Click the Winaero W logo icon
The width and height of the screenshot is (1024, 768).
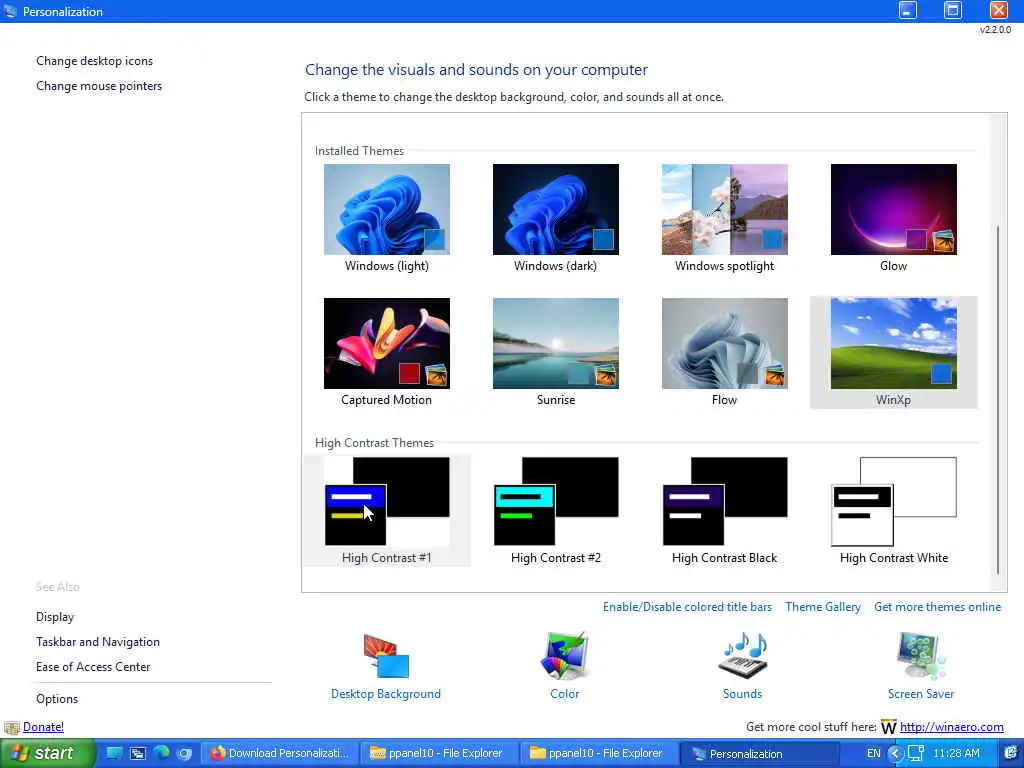(x=889, y=727)
